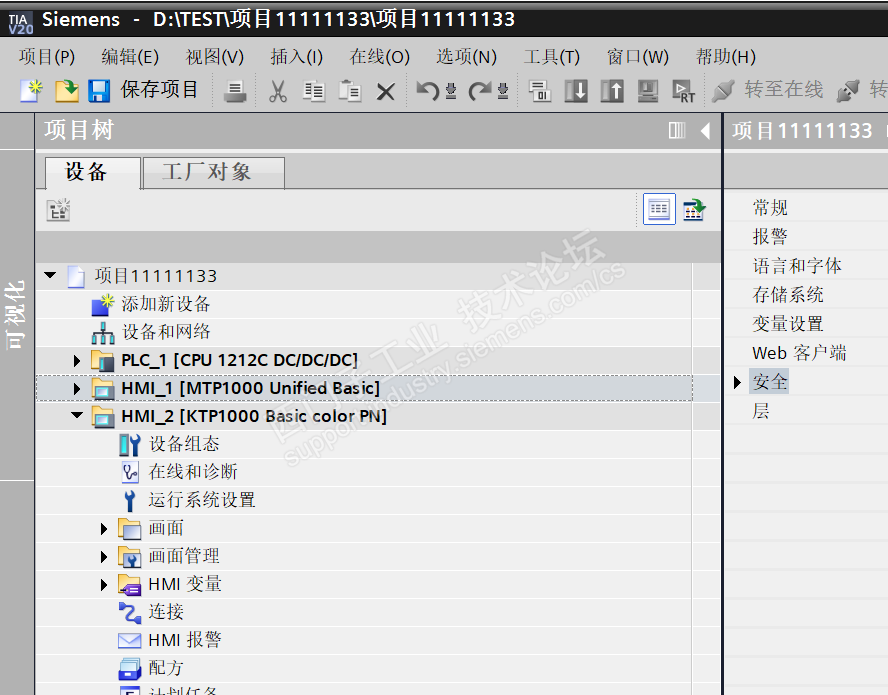Viewport: 888px width, 695px height.
Task: Click the HMI 报警 envelope icon
Action: coord(130,641)
